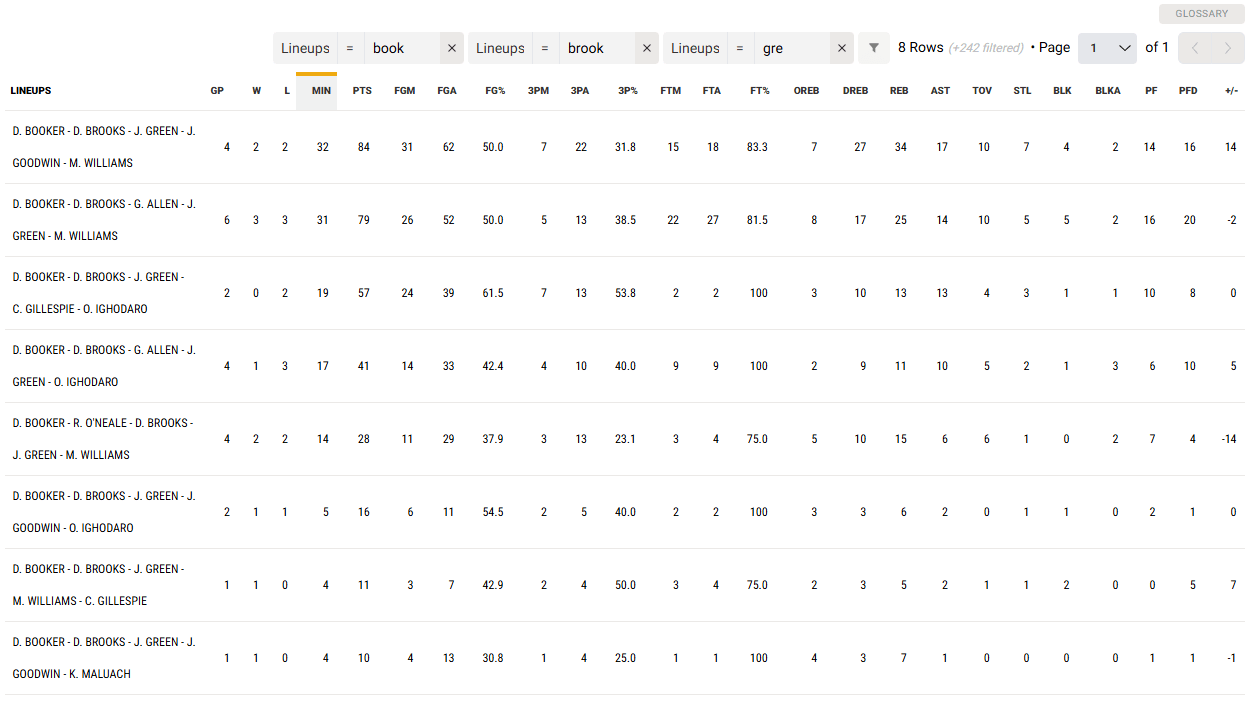The height and width of the screenshot is (708, 1259).
Task: Sort table by PTS column
Action: coord(362,91)
